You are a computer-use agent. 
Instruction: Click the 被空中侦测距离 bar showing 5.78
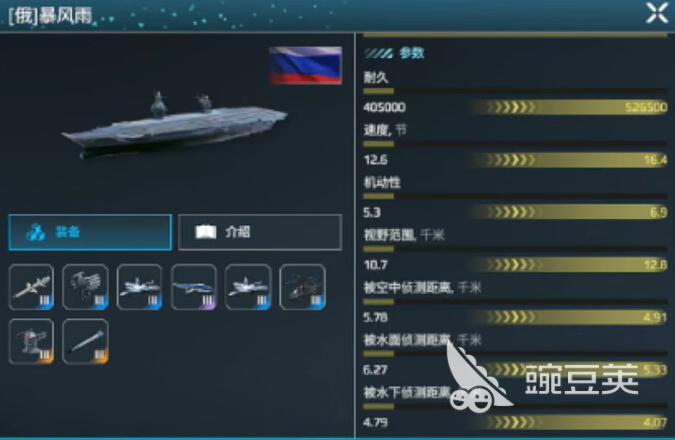point(515,318)
